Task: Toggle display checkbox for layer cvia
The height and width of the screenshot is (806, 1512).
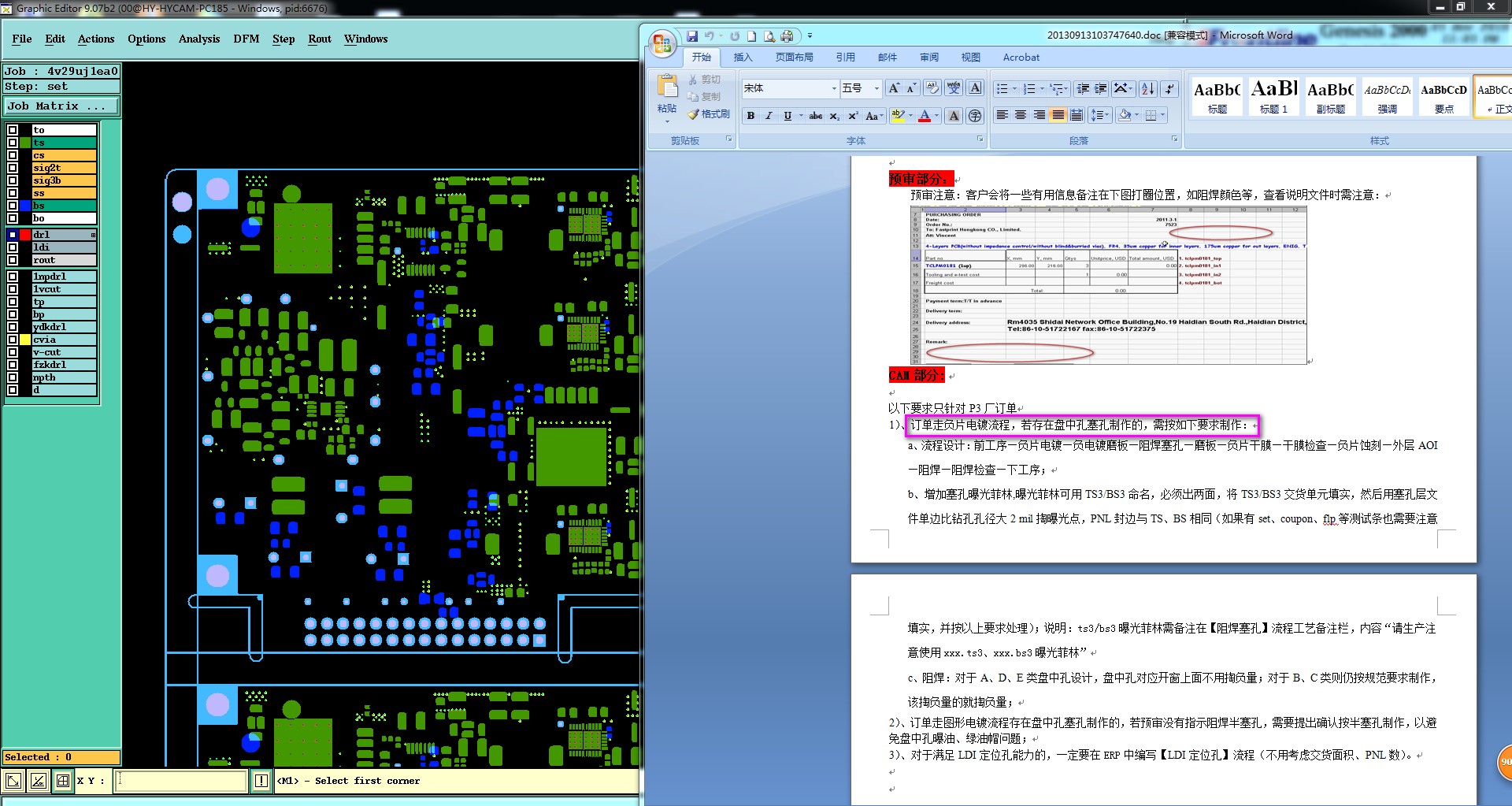Action: 13,340
